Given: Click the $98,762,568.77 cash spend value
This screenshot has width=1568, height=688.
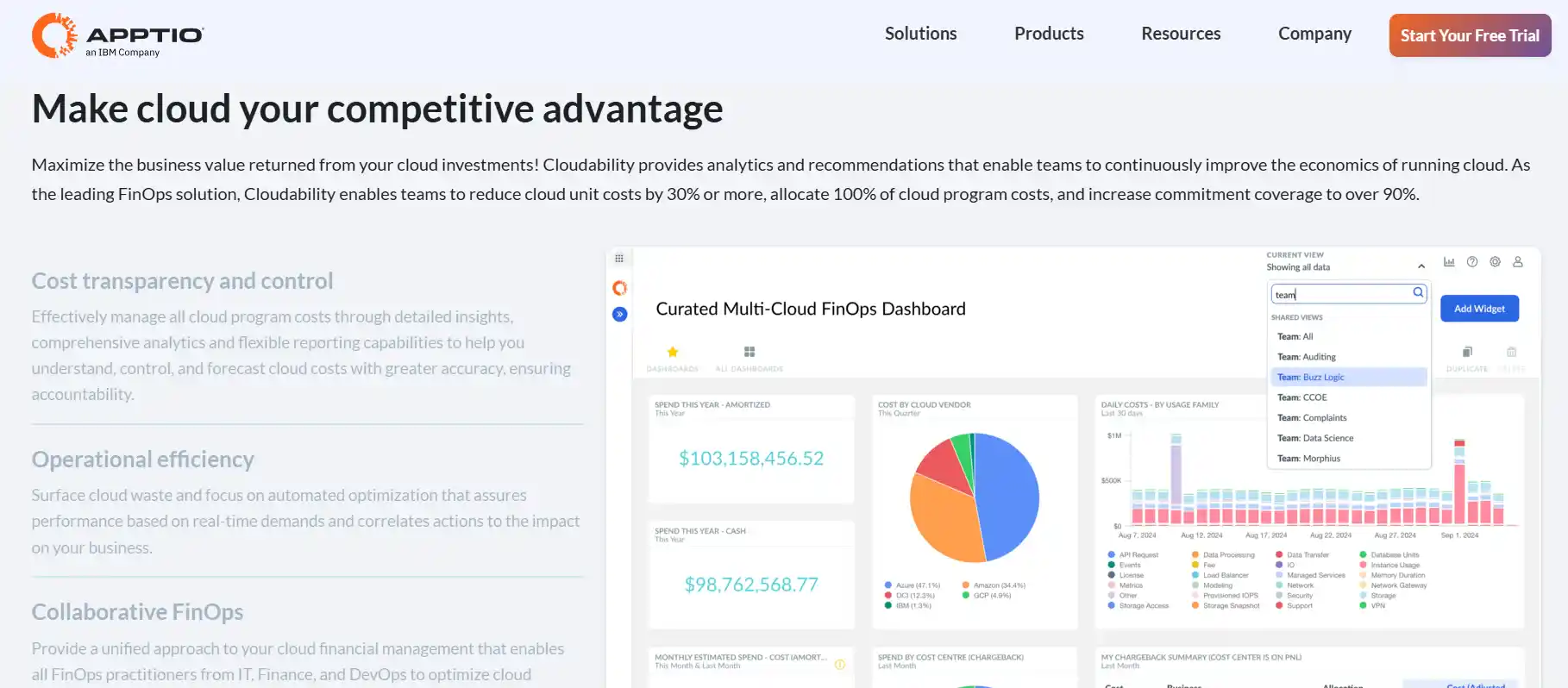Looking at the screenshot, I should click(751, 585).
